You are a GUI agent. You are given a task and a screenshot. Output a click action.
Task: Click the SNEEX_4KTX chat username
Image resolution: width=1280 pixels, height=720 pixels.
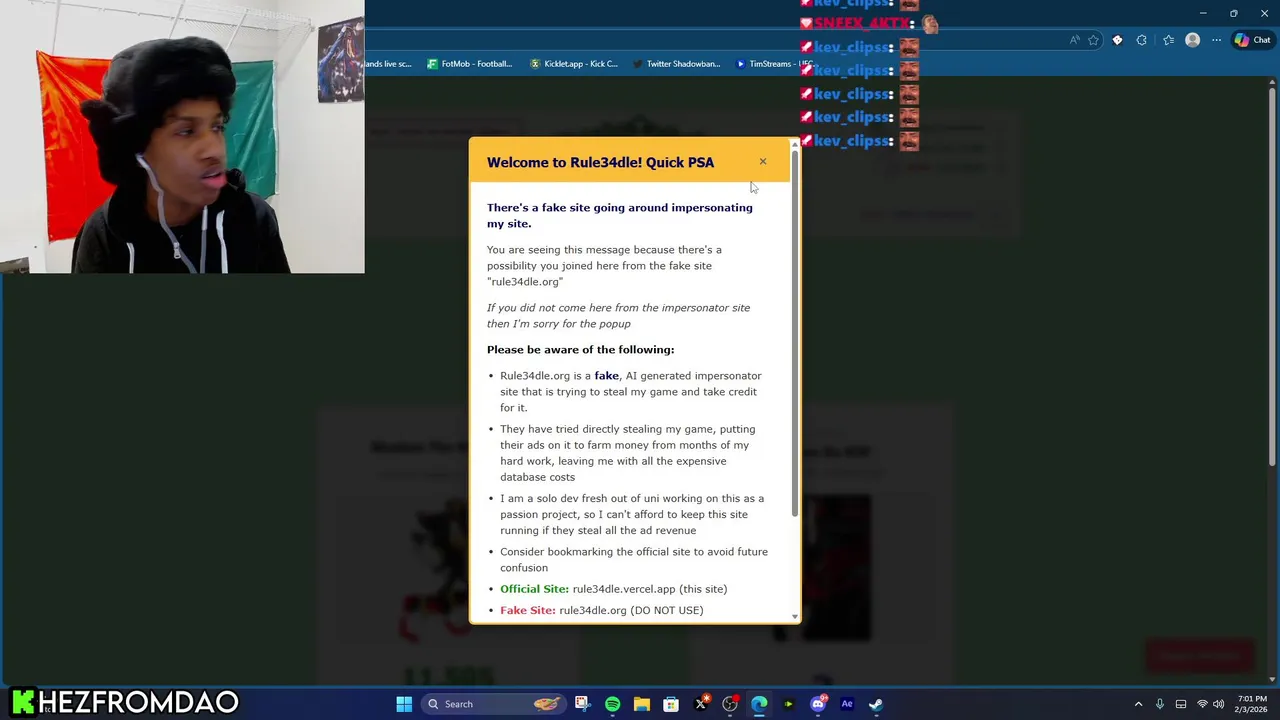tap(863, 23)
